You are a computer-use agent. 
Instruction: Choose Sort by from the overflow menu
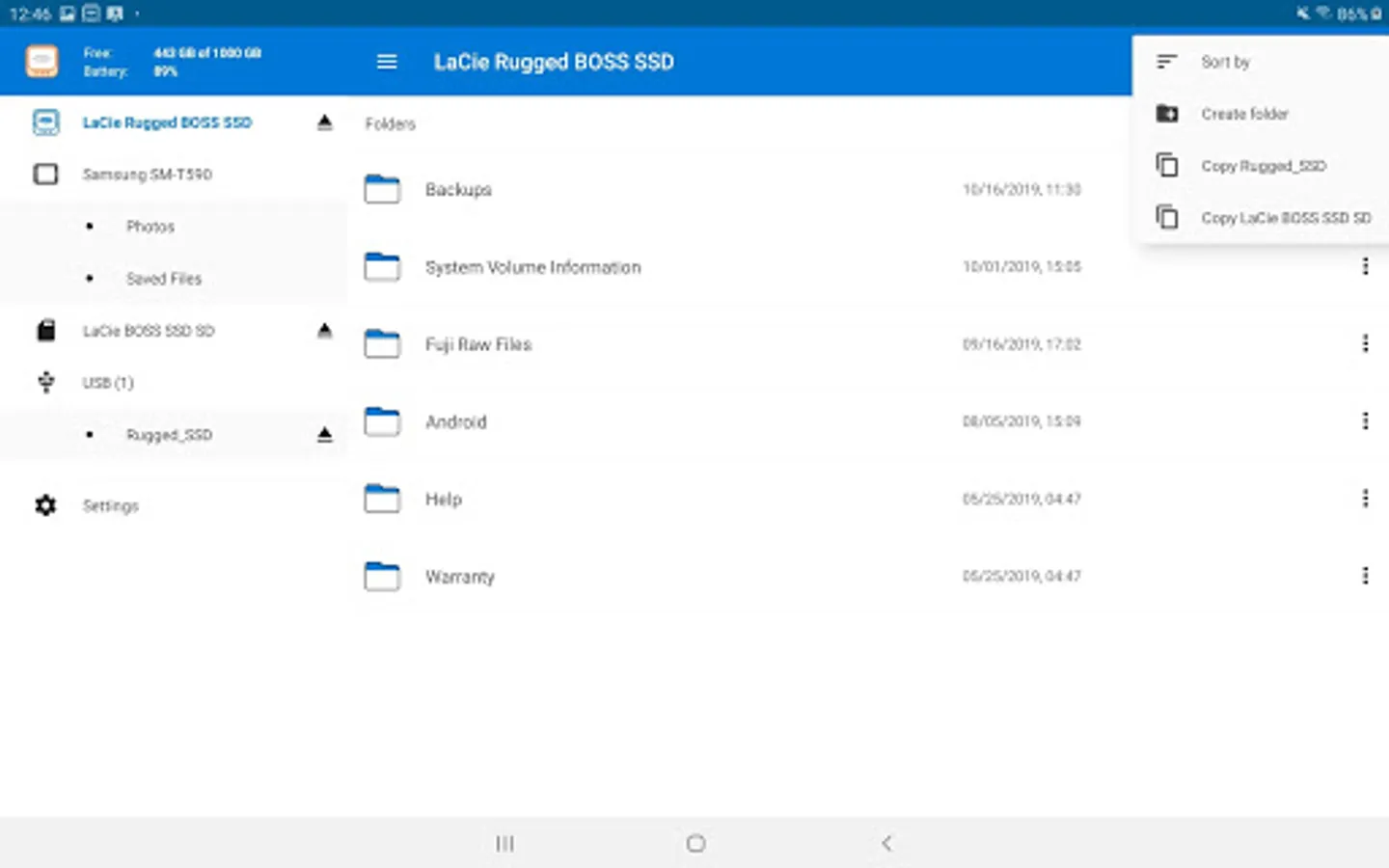[1261, 62]
